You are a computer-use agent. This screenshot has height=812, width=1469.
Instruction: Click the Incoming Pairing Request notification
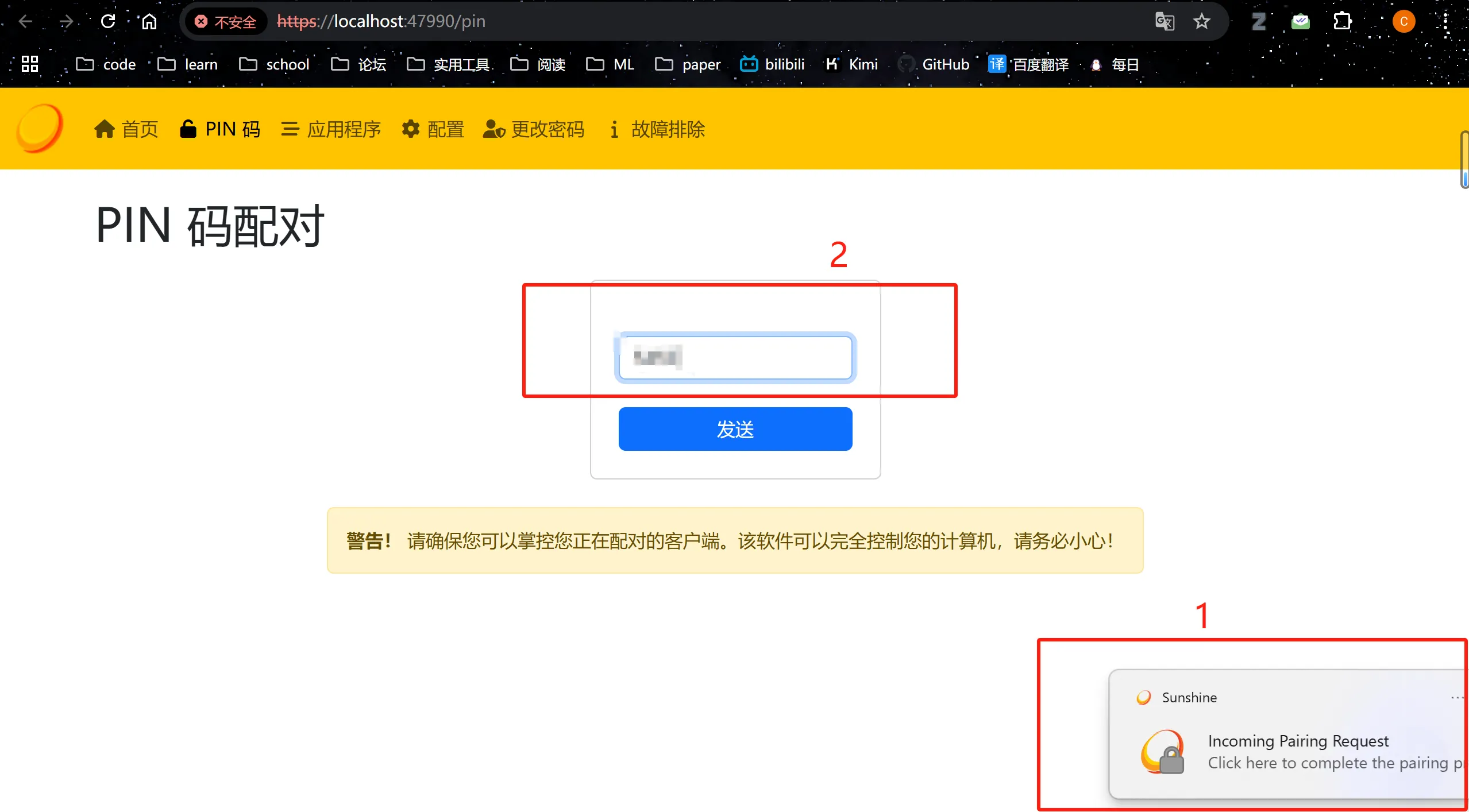pyautogui.click(x=1289, y=733)
